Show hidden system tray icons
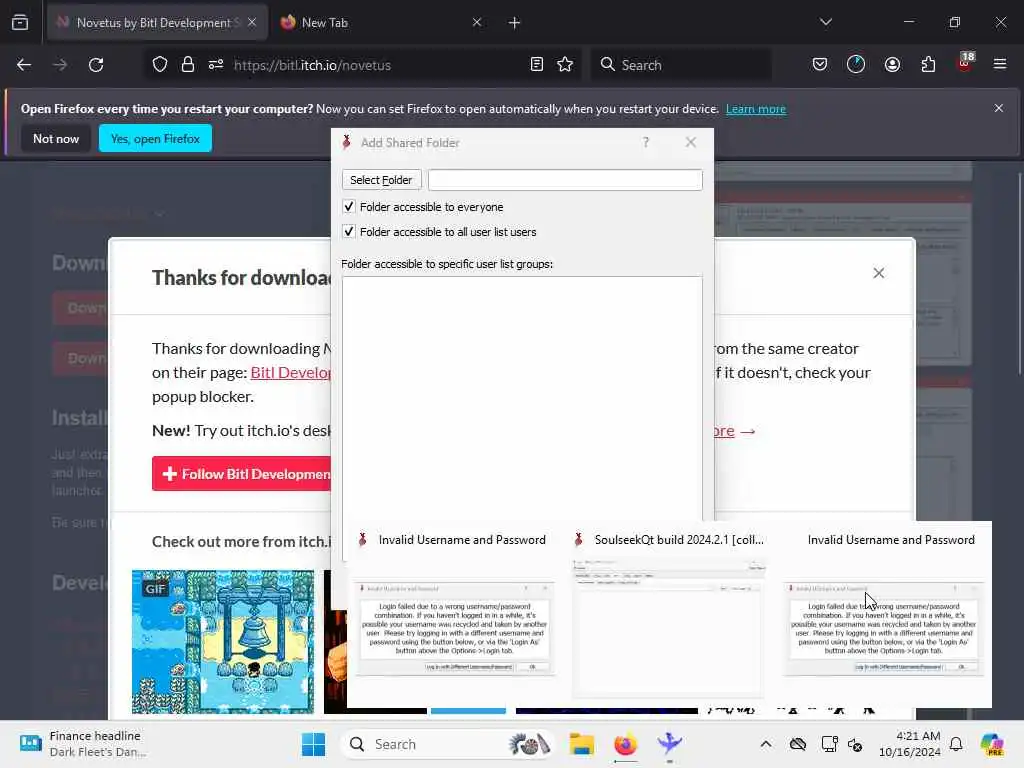 click(x=766, y=744)
